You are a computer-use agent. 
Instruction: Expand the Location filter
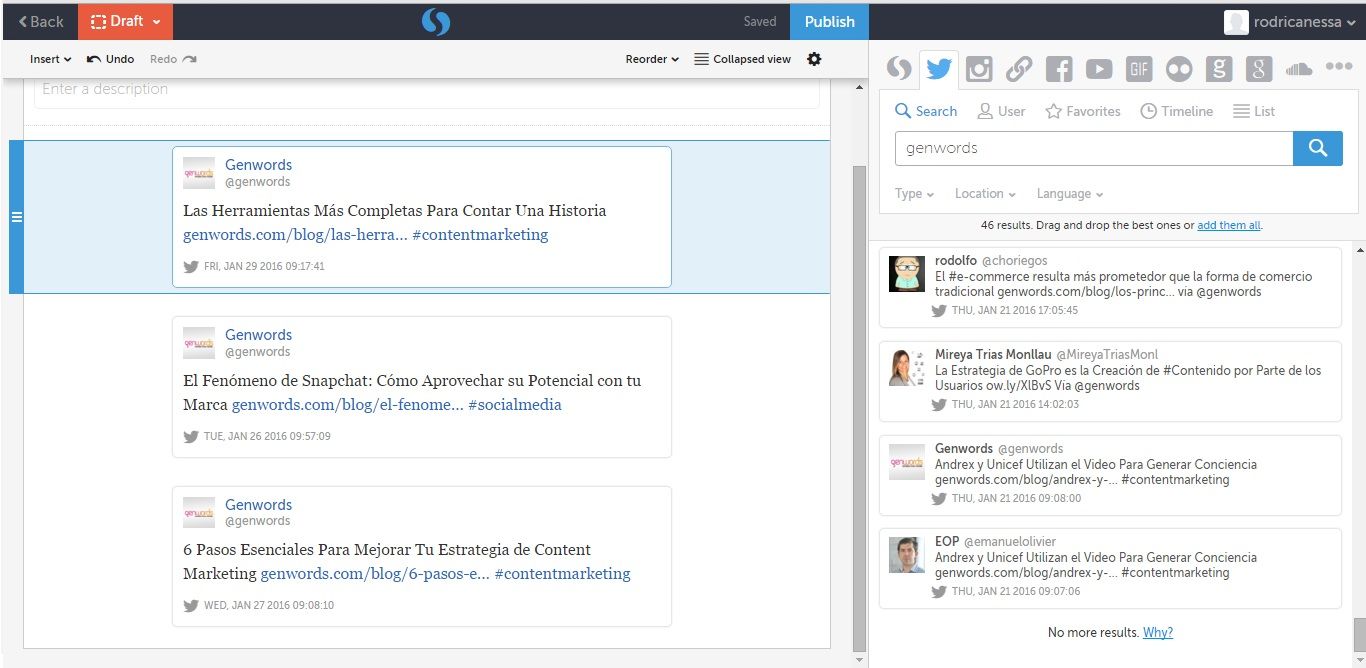[x=985, y=194]
